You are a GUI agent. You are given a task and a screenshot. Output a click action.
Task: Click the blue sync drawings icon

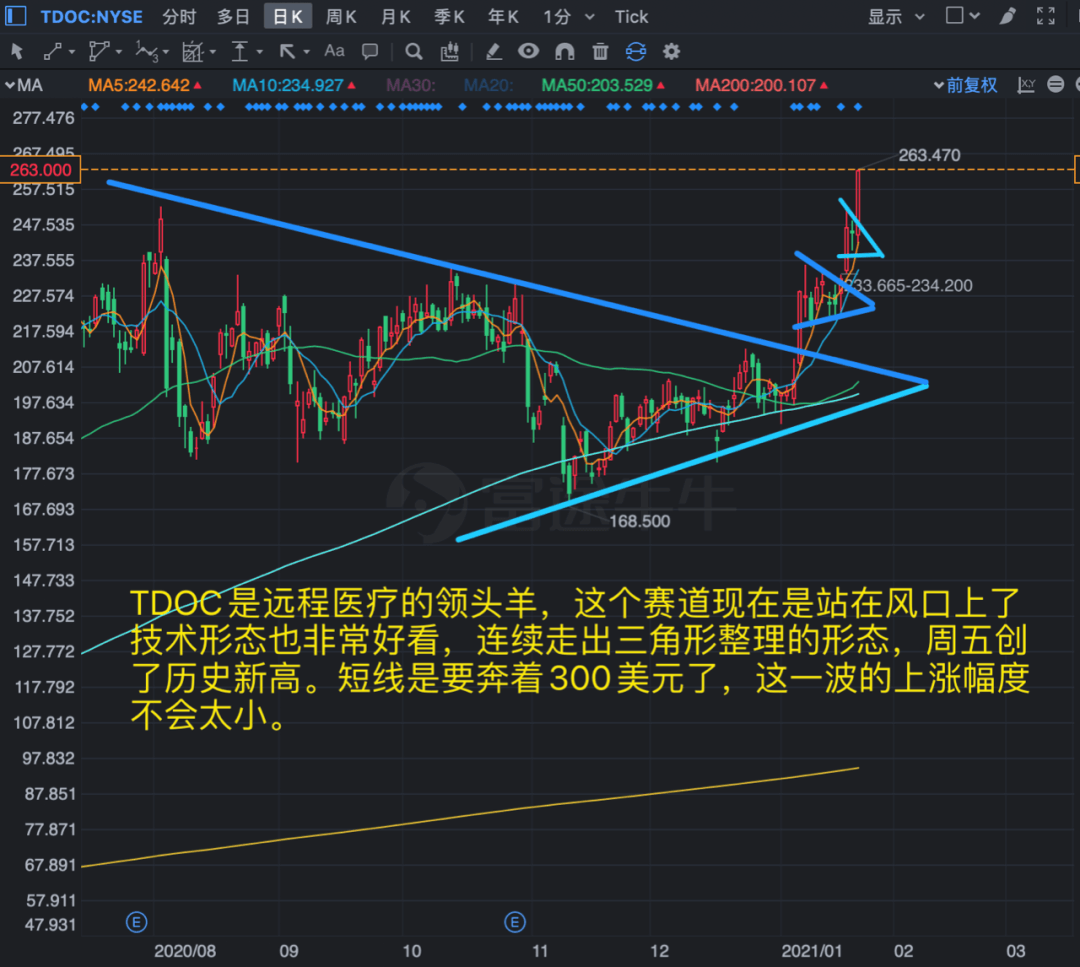point(636,52)
